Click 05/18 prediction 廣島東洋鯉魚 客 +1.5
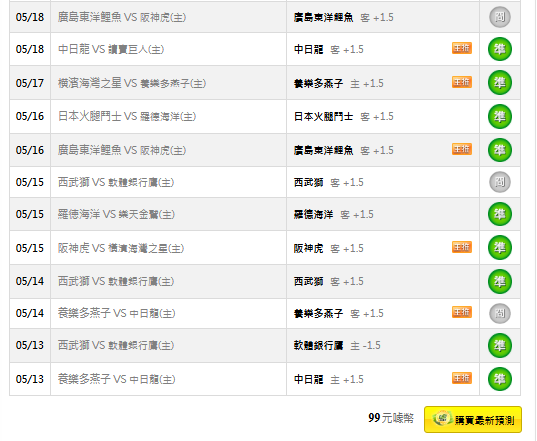This screenshot has height=441, width=537. click(344, 17)
